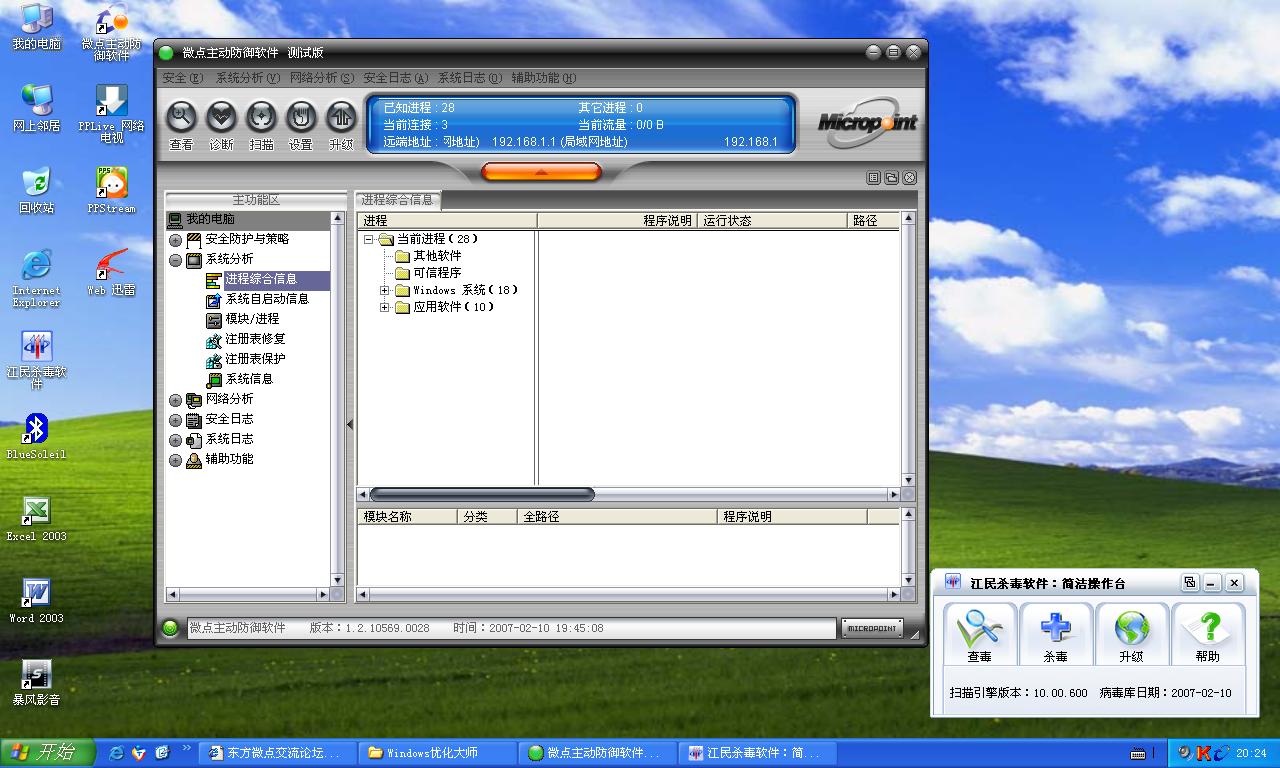This screenshot has width=1280, height=768.
Task: Click 我的电脑 root in main function area
Action: 201,219
